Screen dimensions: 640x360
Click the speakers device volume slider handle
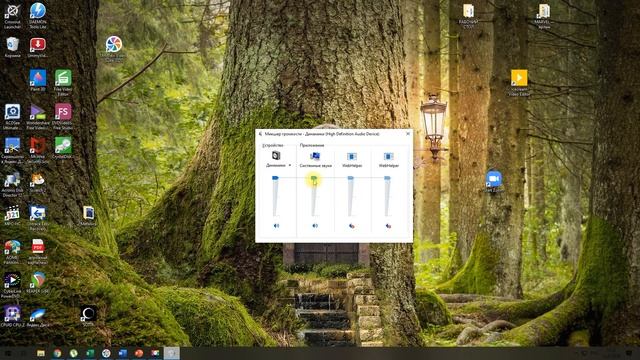tap(275, 178)
